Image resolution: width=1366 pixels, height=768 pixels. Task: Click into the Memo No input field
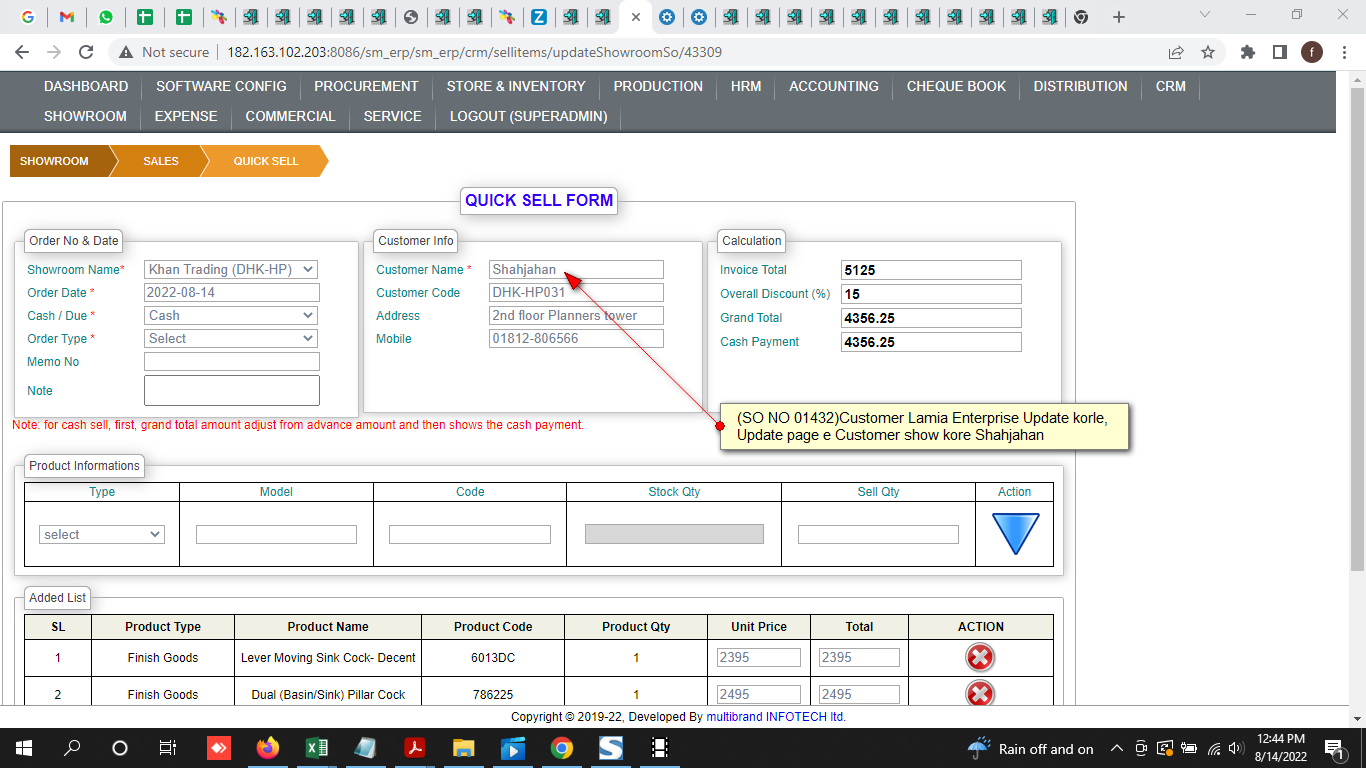point(231,362)
